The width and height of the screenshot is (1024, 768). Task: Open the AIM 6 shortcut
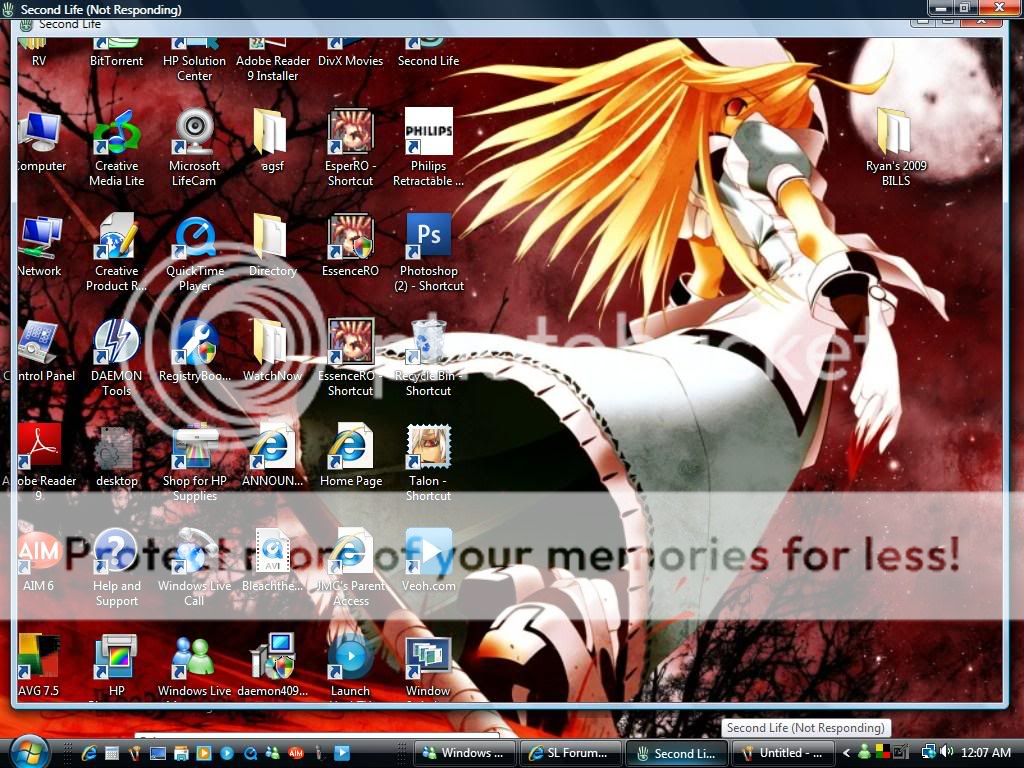39,562
